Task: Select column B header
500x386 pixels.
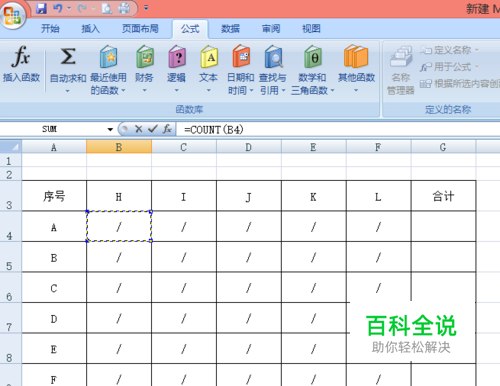Action: (119, 147)
